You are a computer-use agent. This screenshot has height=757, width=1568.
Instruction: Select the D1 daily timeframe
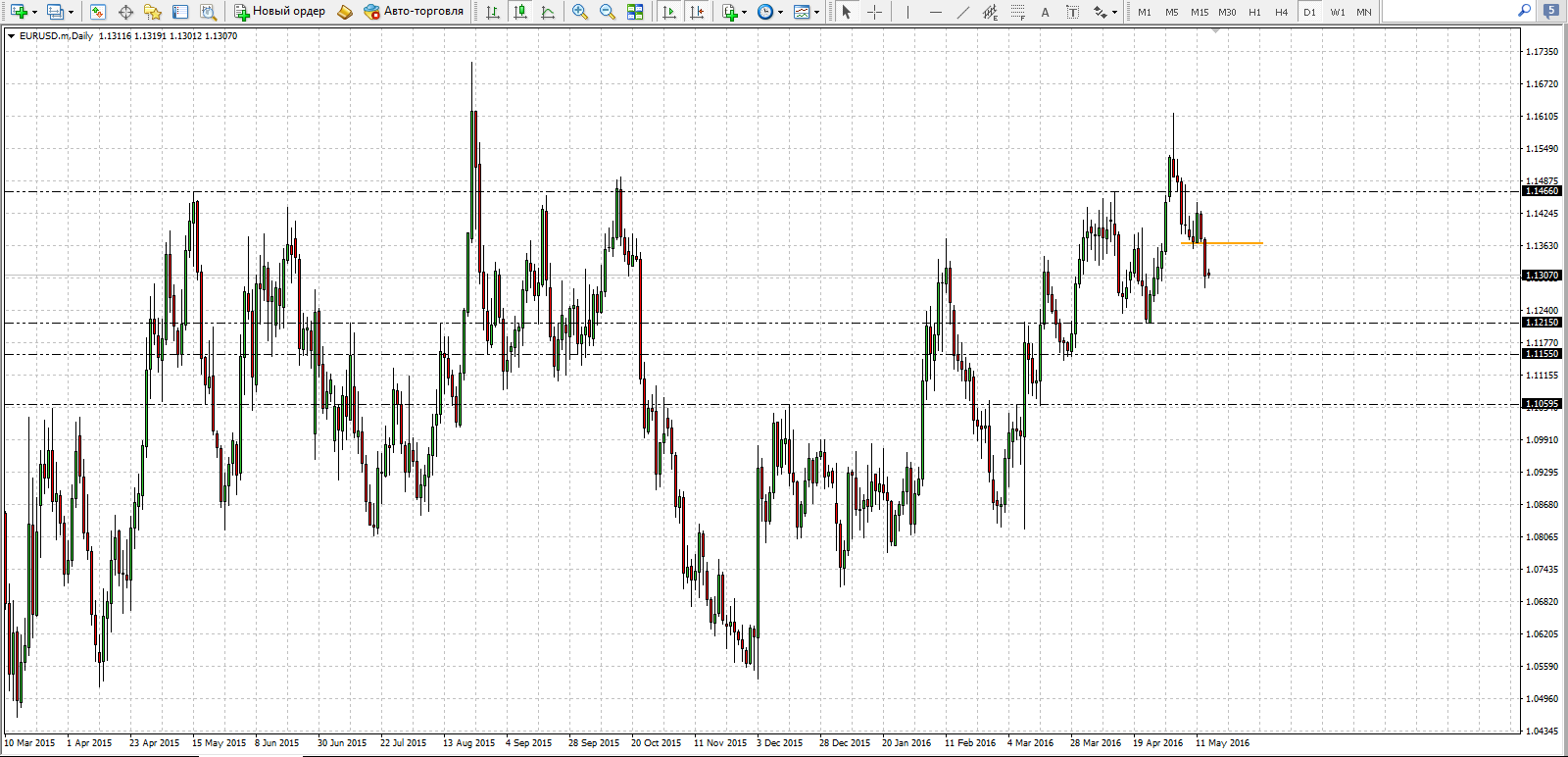1309,12
